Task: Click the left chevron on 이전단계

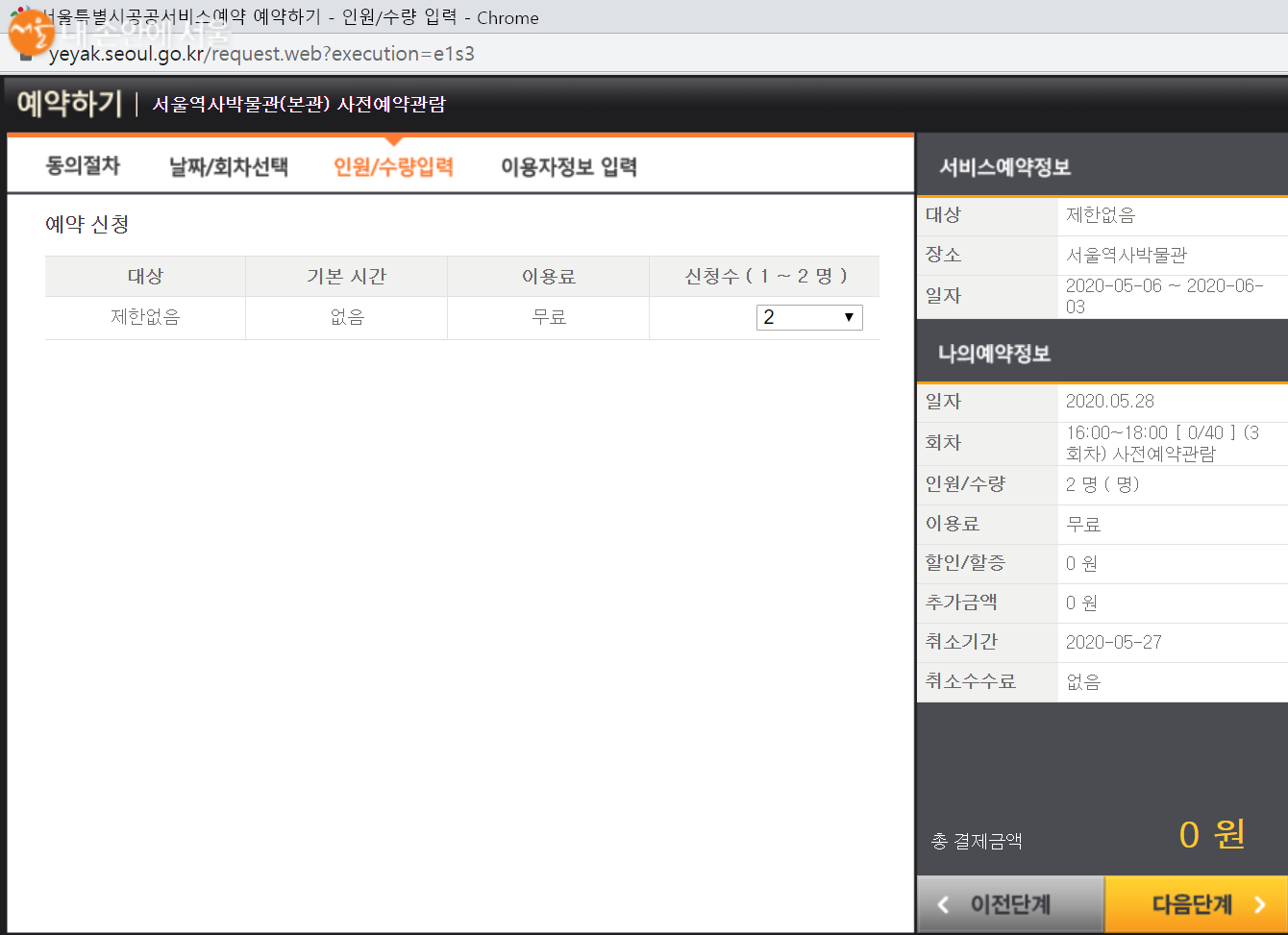Action: coord(943,904)
